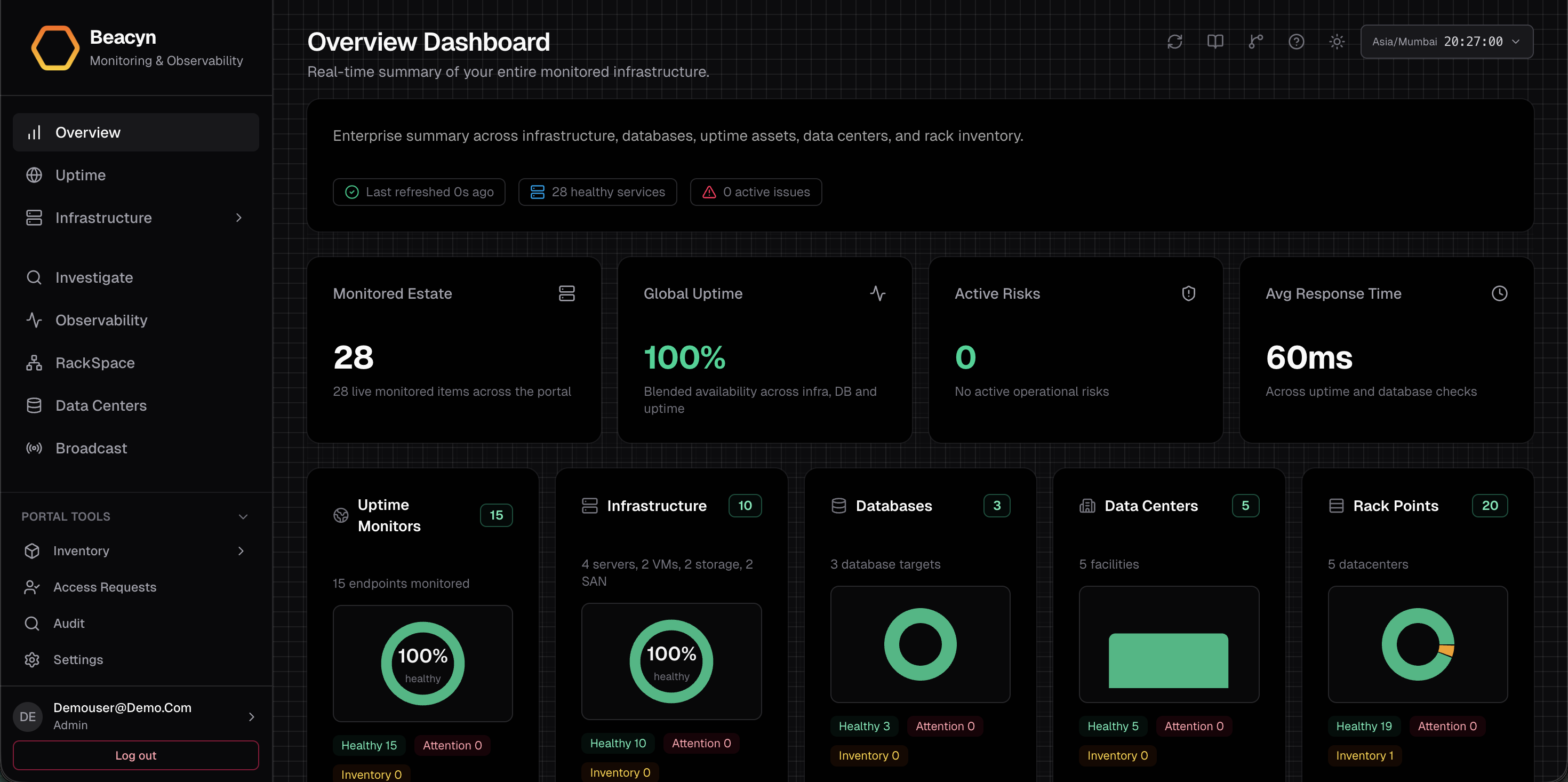Viewport: 1568px width, 782px height.
Task: Open Access Requests tool
Action: tap(136, 587)
